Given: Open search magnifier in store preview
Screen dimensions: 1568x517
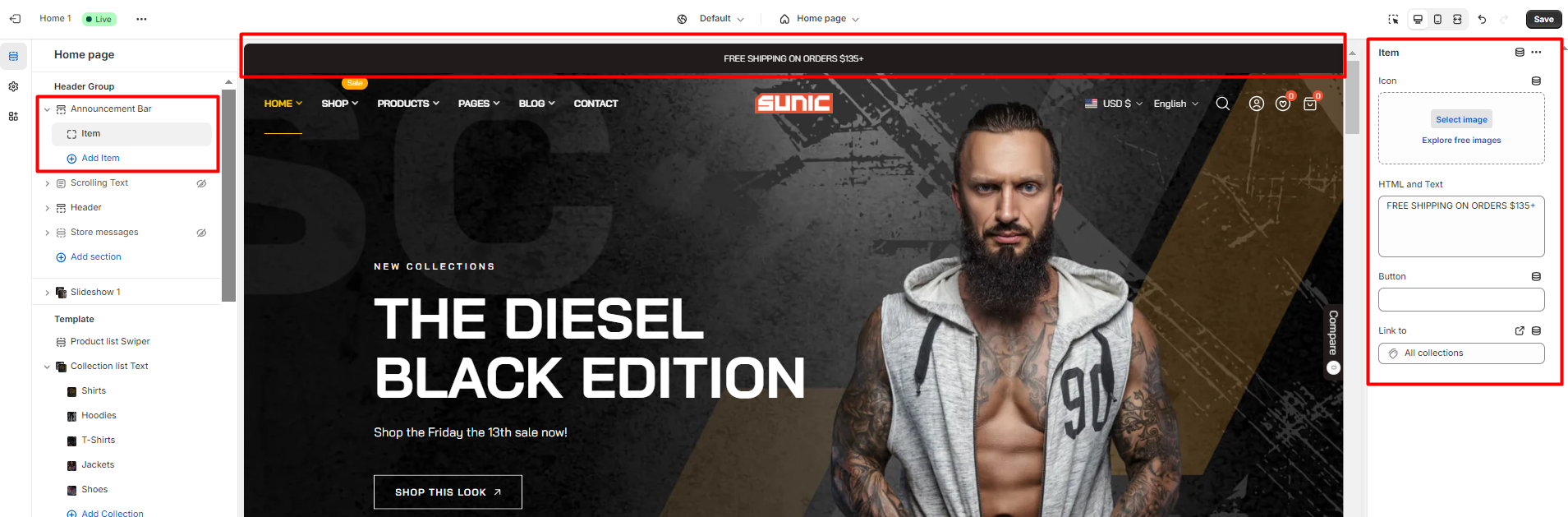Looking at the screenshot, I should (x=1222, y=104).
